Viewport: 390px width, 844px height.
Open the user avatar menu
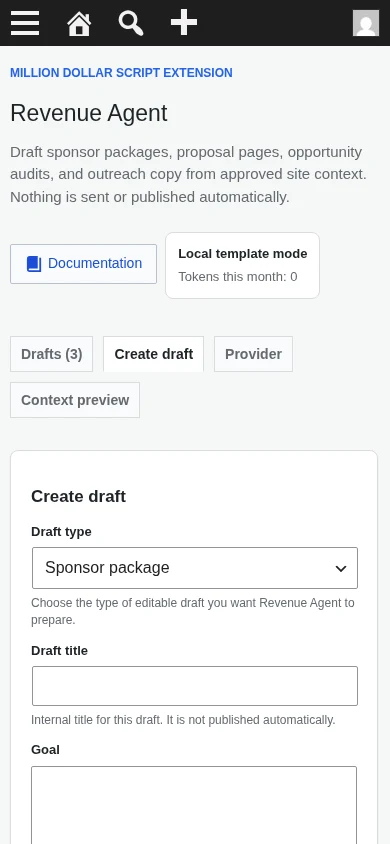point(366,23)
